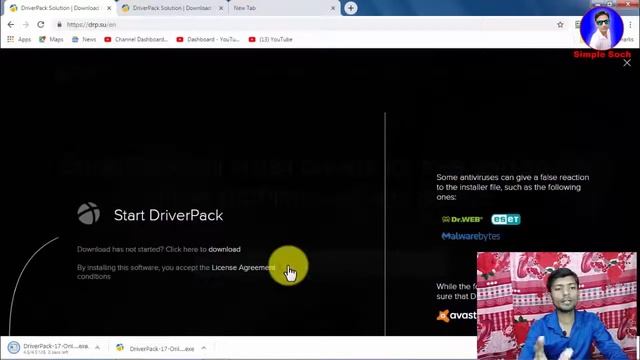Expand options arrow for first download item
Viewport: 640px width, 360px height.
97,348
